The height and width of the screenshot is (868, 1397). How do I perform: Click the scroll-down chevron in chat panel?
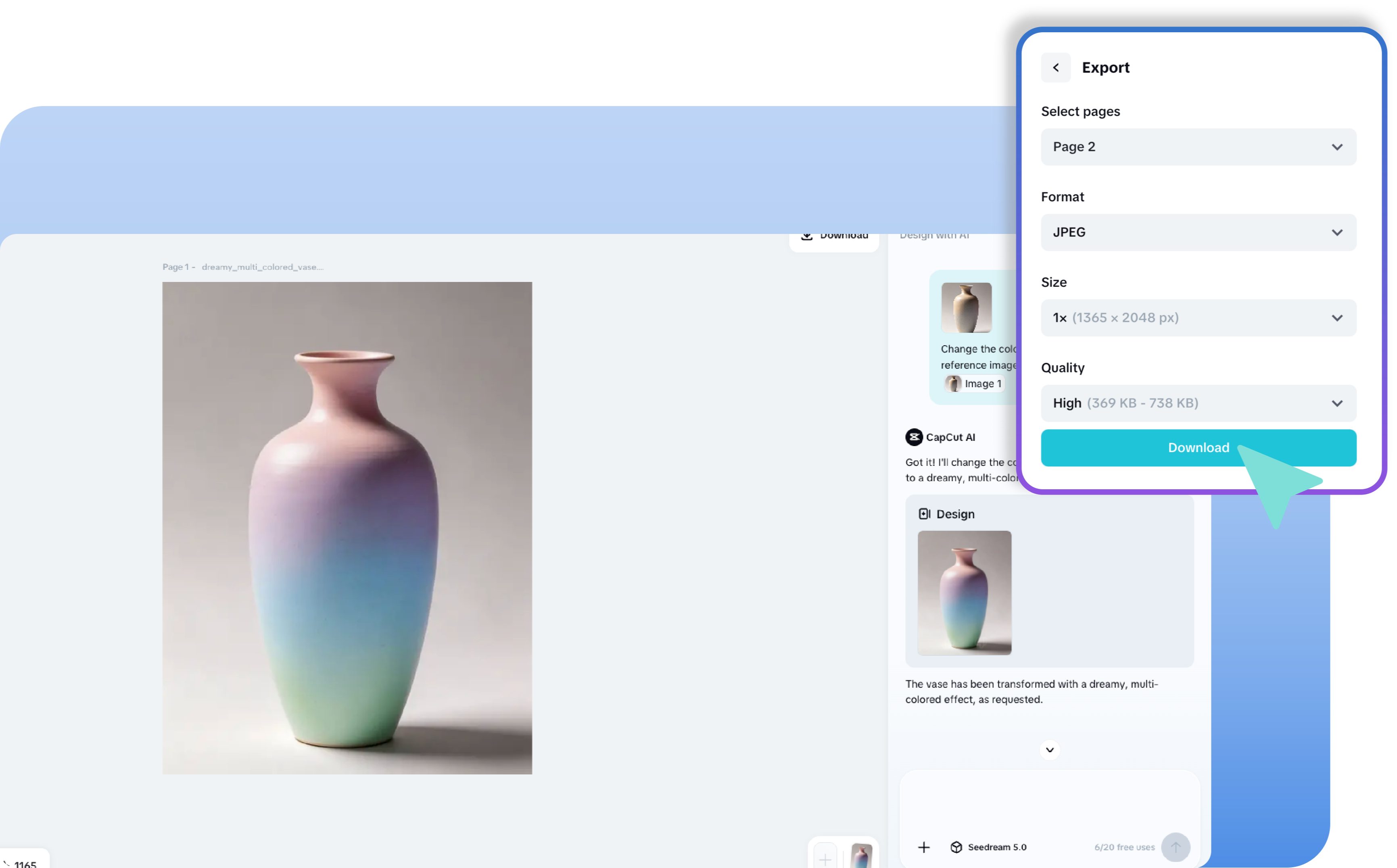(x=1050, y=750)
